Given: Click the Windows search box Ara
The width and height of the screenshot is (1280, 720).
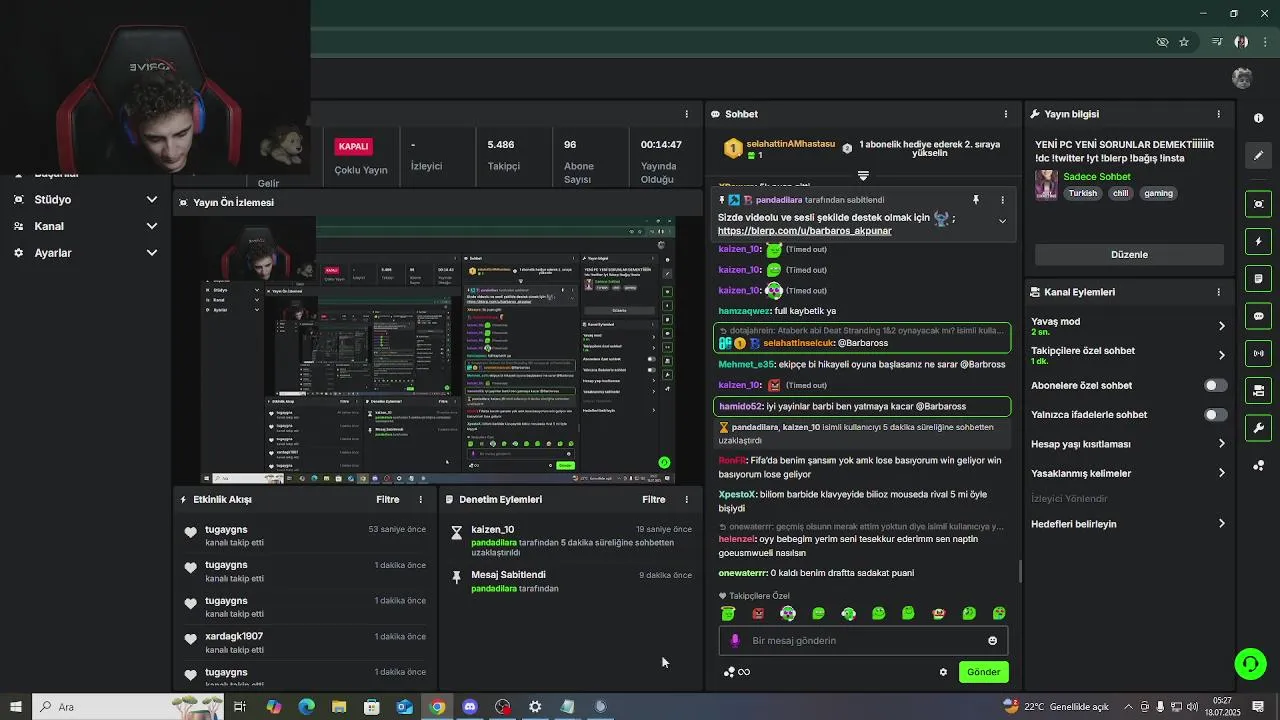Looking at the screenshot, I should pos(130,707).
